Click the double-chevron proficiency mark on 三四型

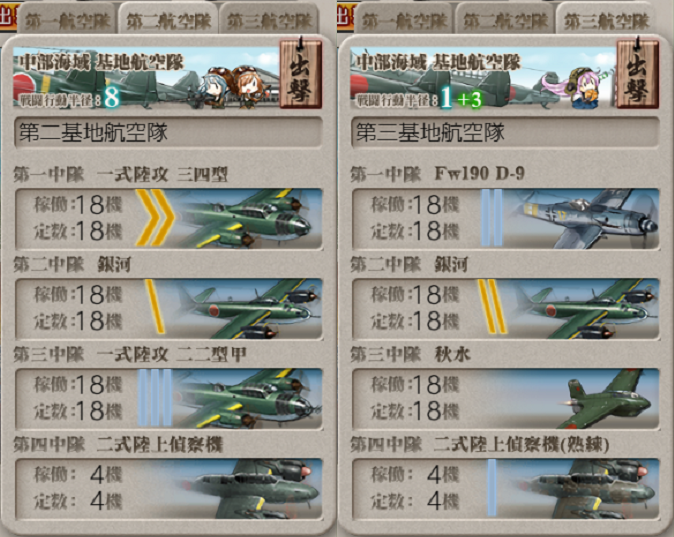(x=155, y=218)
